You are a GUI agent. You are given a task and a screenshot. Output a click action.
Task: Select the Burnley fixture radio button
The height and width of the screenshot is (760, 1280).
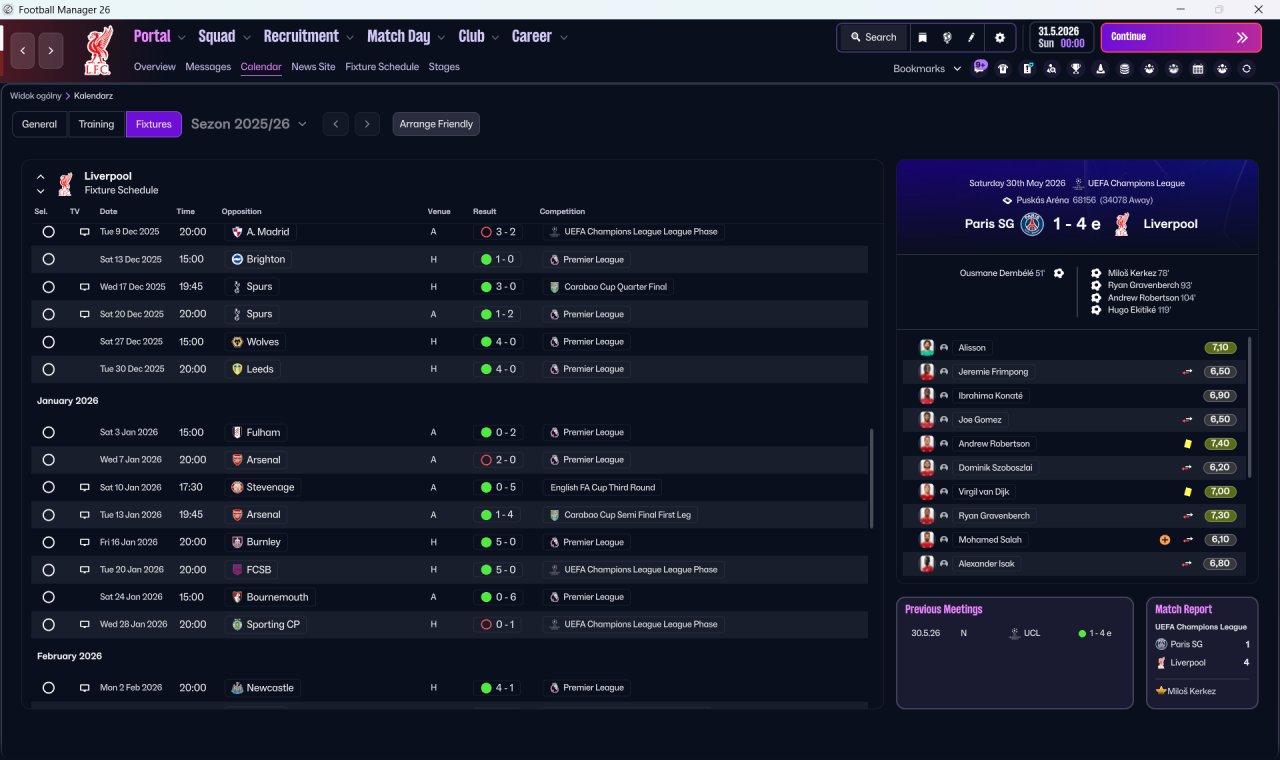click(x=48, y=542)
